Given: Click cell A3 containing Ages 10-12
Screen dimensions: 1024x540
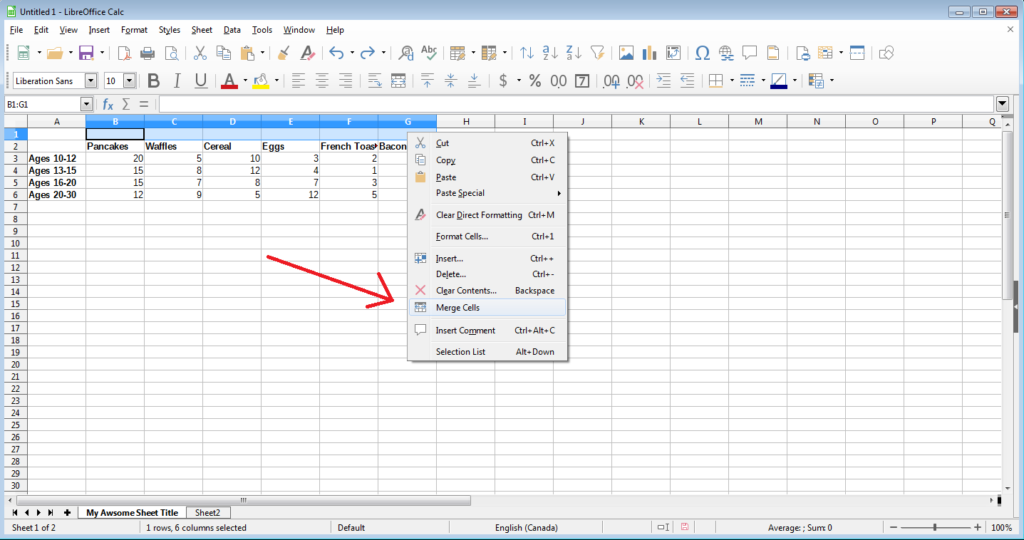Looking at the screenshot, I should [56, 158].
